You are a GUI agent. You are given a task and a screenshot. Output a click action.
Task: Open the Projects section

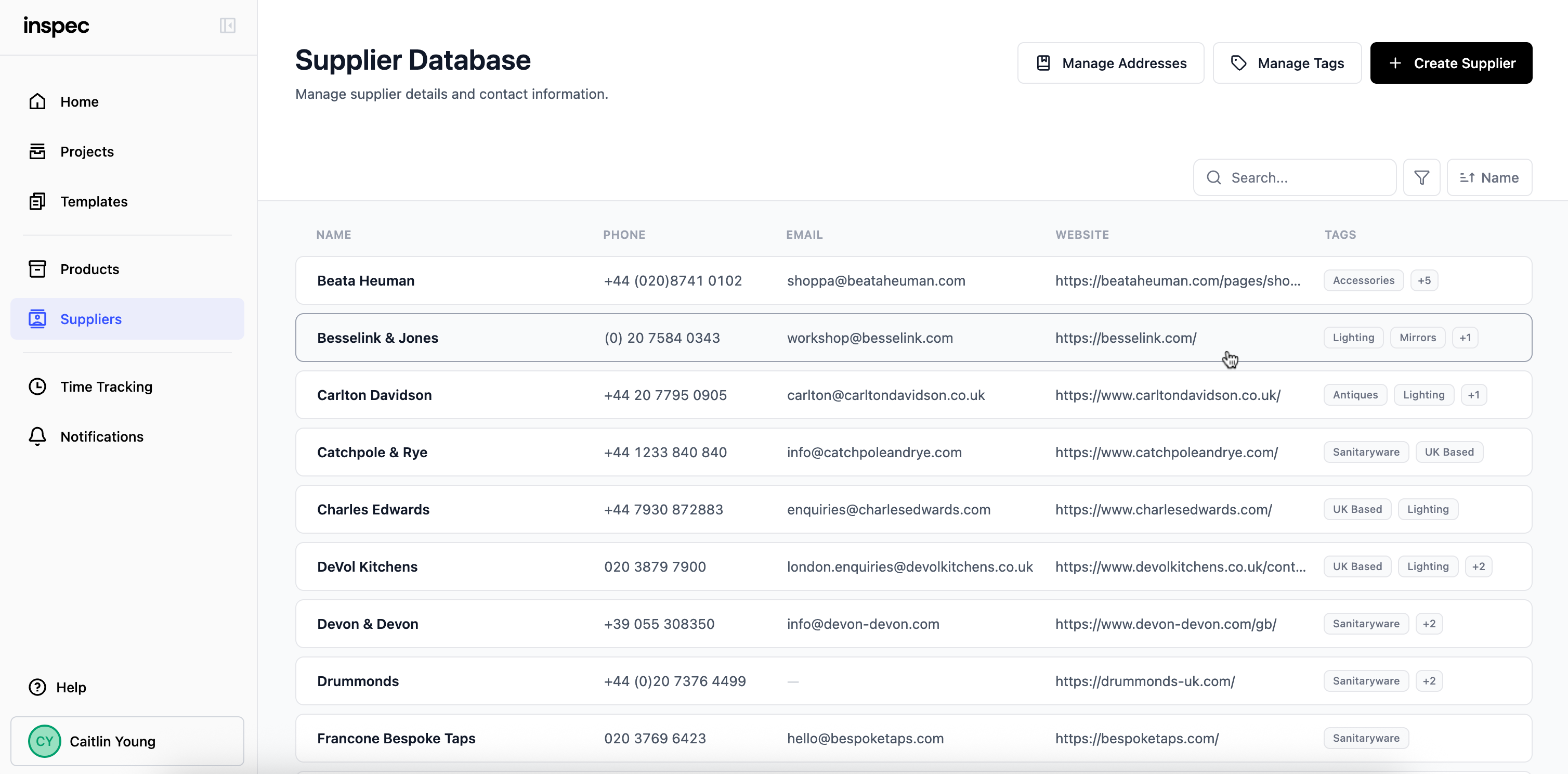pyautogui.click(x=127, y=152)
